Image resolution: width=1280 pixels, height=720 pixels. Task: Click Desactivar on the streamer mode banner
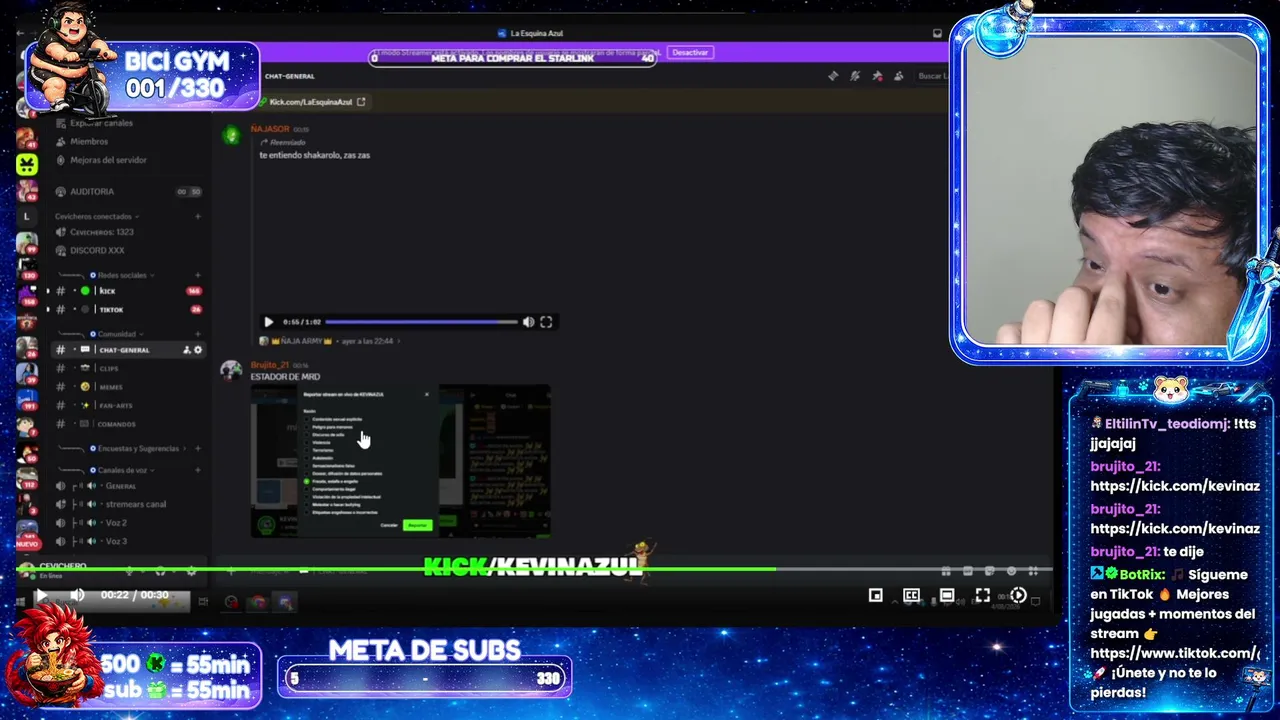point(690,52)
